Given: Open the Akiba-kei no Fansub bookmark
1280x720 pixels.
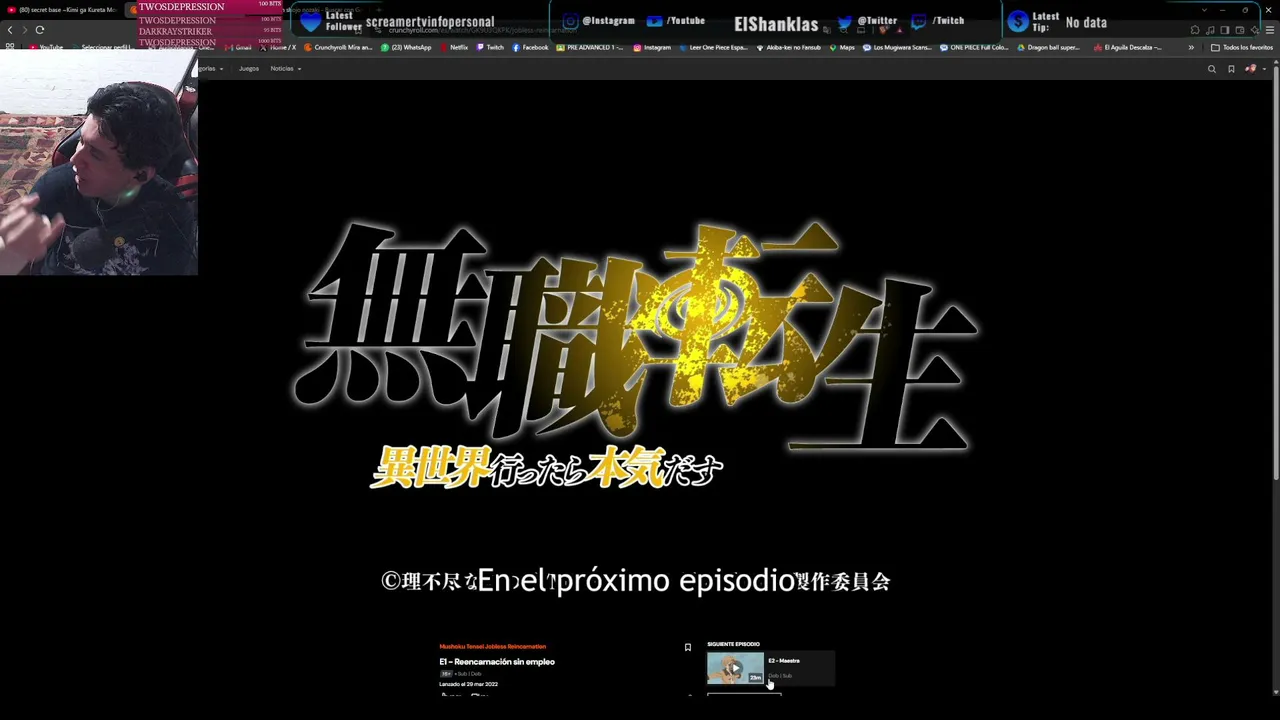Looking at the screenshot, I should (x=791, y=47).
